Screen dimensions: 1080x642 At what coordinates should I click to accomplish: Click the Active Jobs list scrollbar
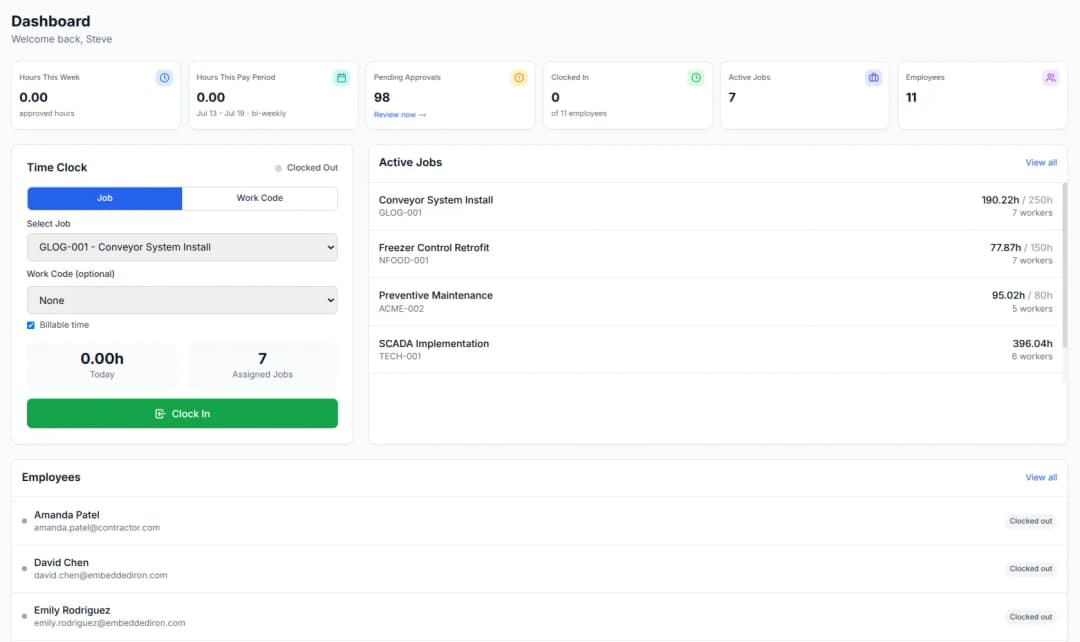1064,265
